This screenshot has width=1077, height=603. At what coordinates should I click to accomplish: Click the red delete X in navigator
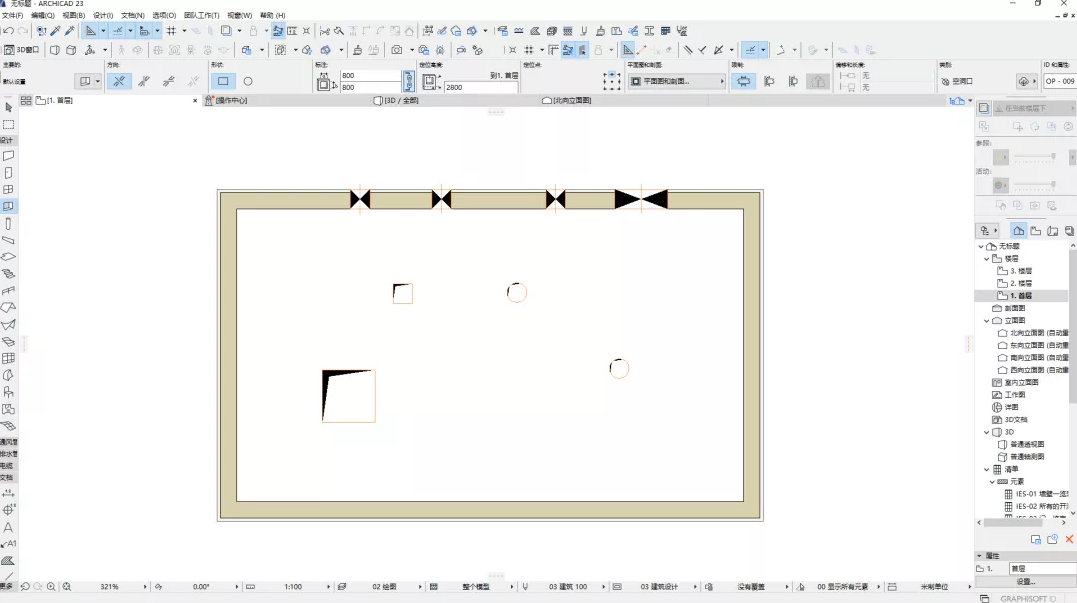click(x=1069, y=539)
